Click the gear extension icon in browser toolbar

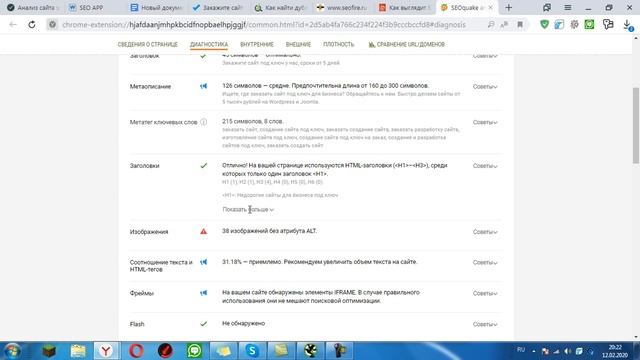(x=574, y=24)
